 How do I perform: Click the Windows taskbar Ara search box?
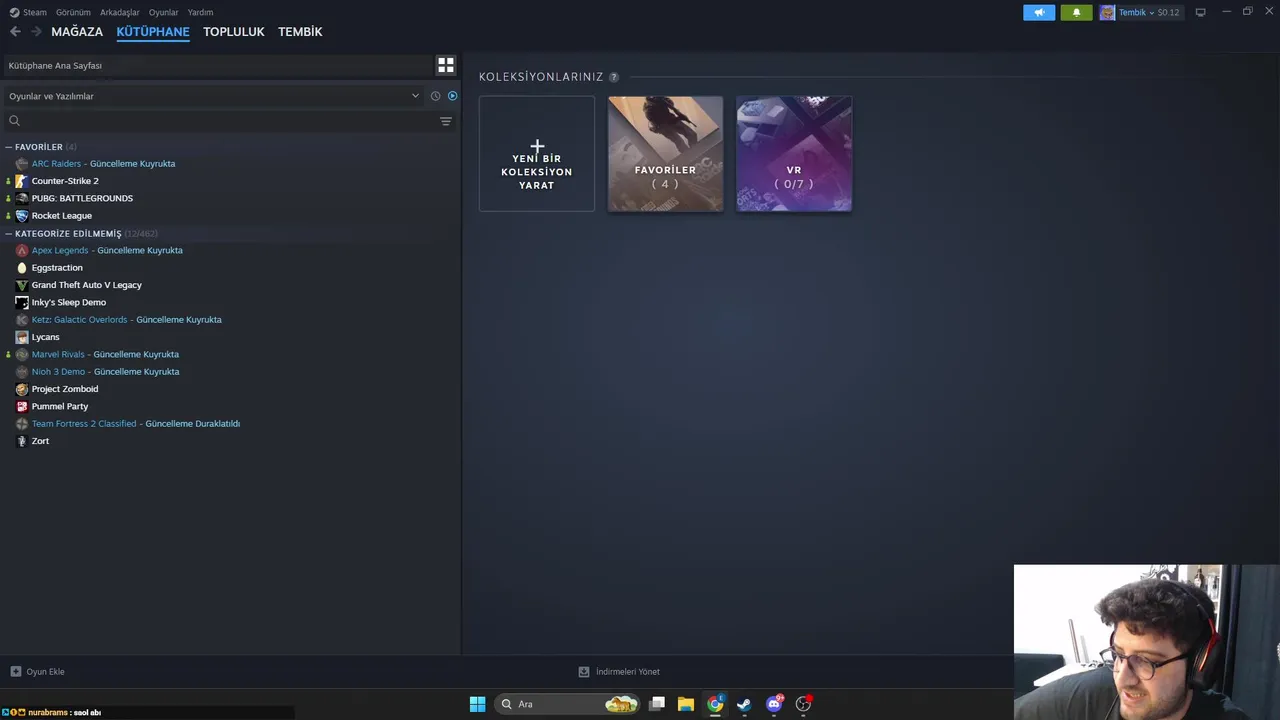569,704
